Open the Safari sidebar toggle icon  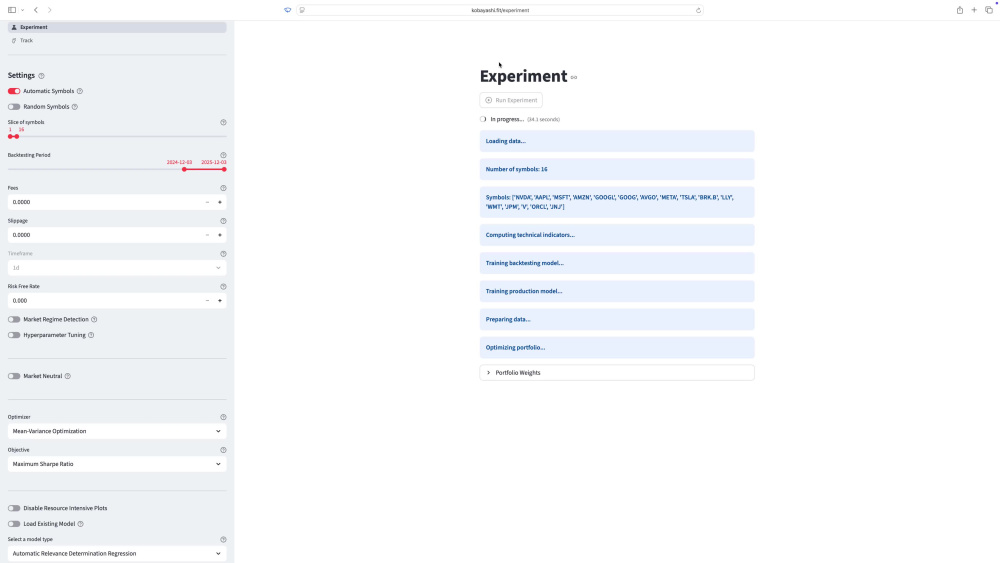[11, 10]
